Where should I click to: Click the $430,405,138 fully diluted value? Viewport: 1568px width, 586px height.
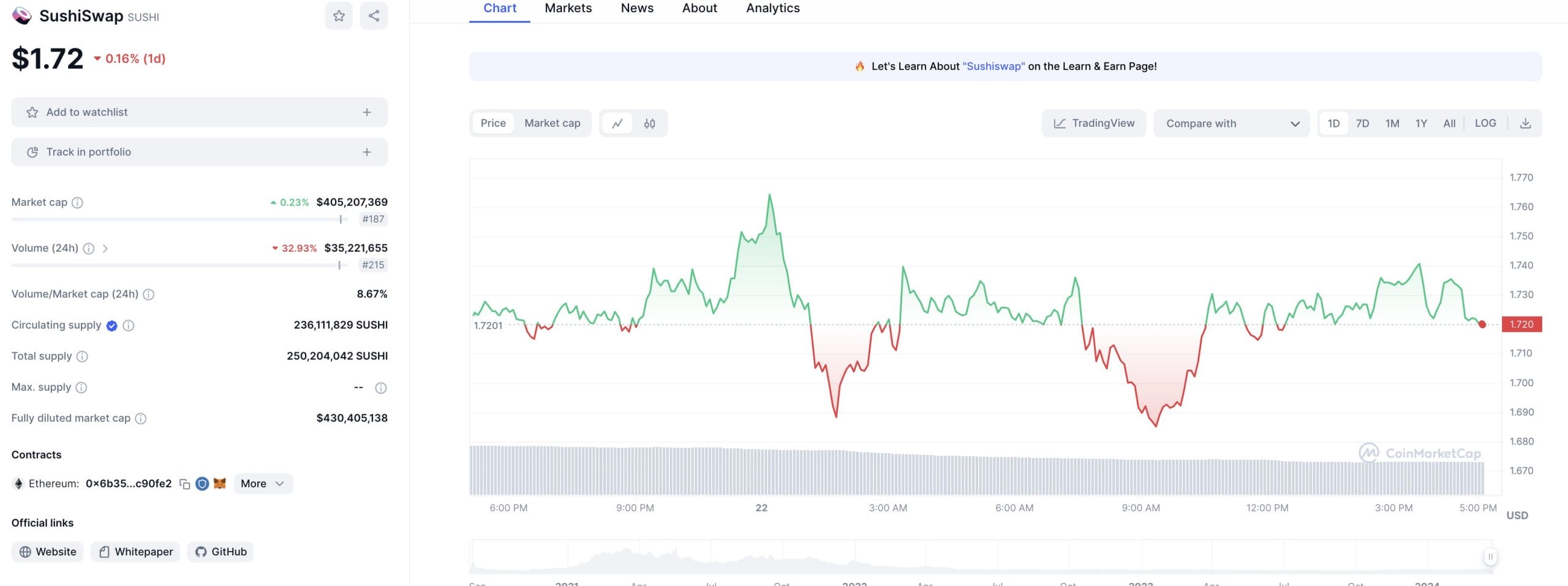pyautogui.click(x=352, y=418)
